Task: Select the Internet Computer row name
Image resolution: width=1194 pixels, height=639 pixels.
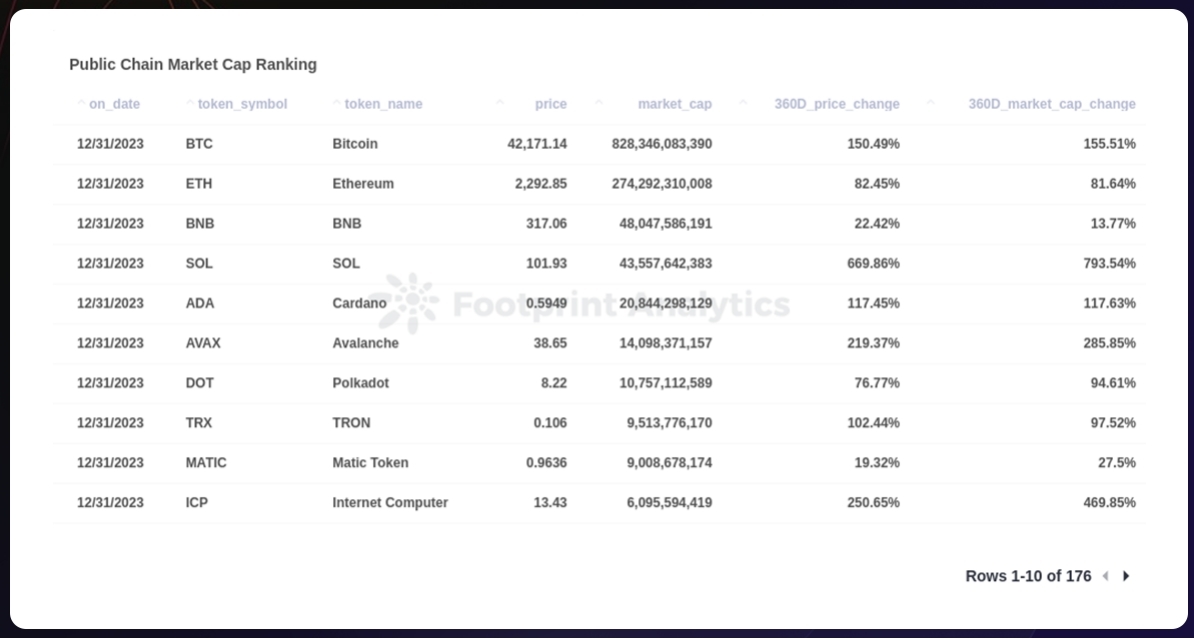Action: pos(390,502)
